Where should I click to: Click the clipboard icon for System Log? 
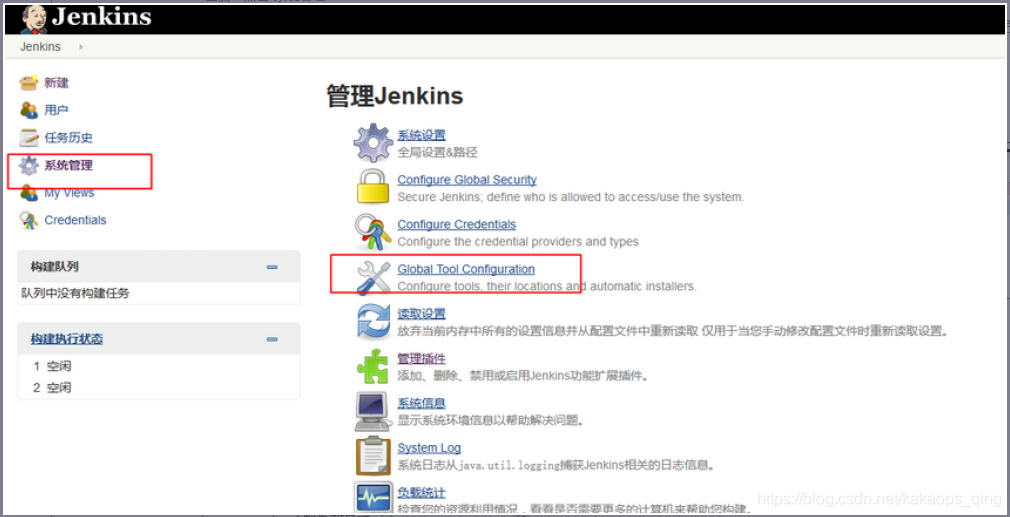tap(373, 456)
